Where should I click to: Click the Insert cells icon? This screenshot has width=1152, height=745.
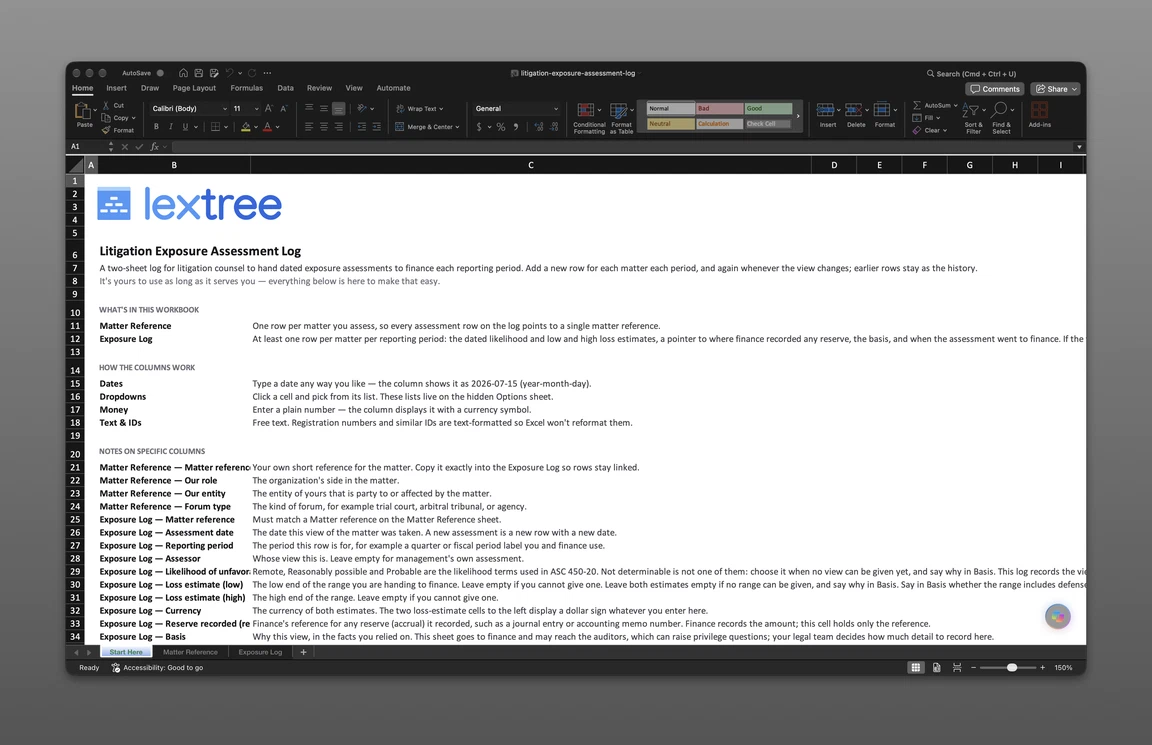825,110
